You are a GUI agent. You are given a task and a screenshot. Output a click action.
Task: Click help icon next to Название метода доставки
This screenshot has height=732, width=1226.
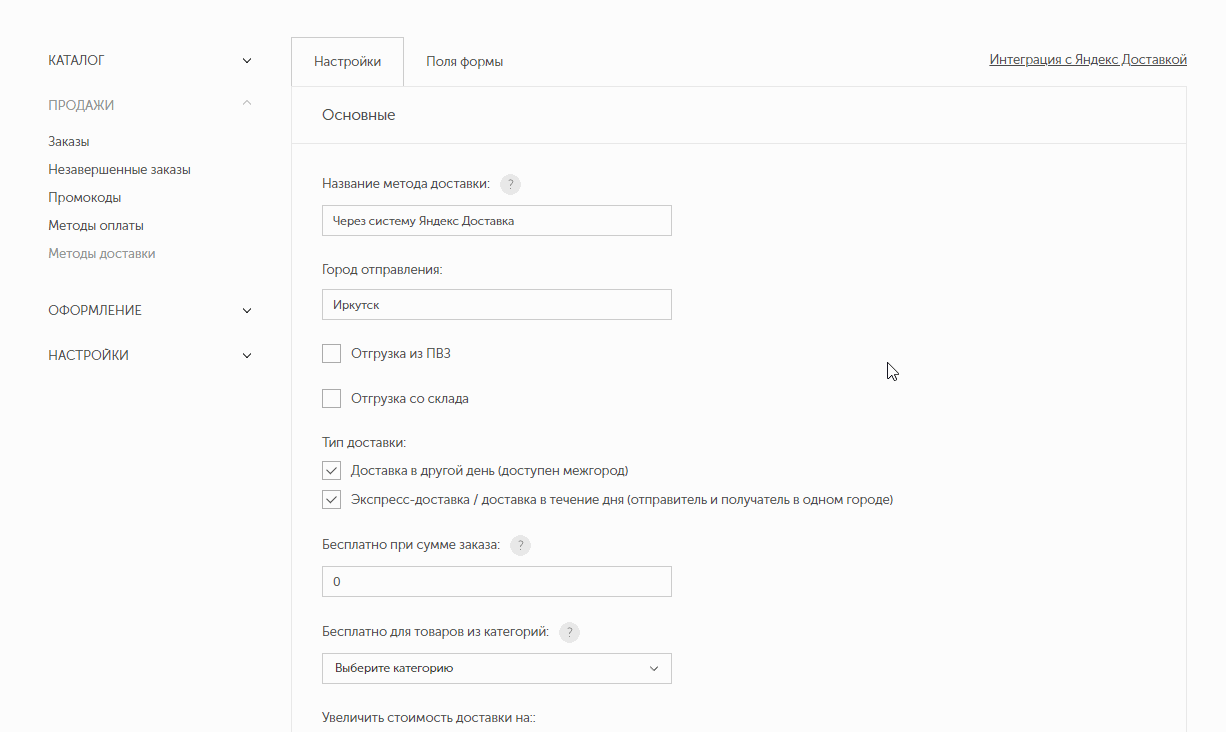510,184
